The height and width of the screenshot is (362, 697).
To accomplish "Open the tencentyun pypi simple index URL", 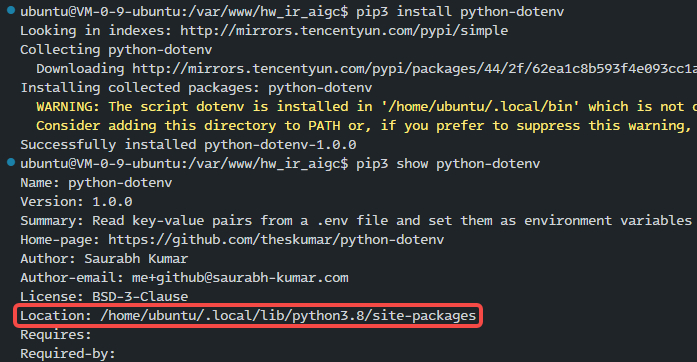I will (x=344, y=31).
